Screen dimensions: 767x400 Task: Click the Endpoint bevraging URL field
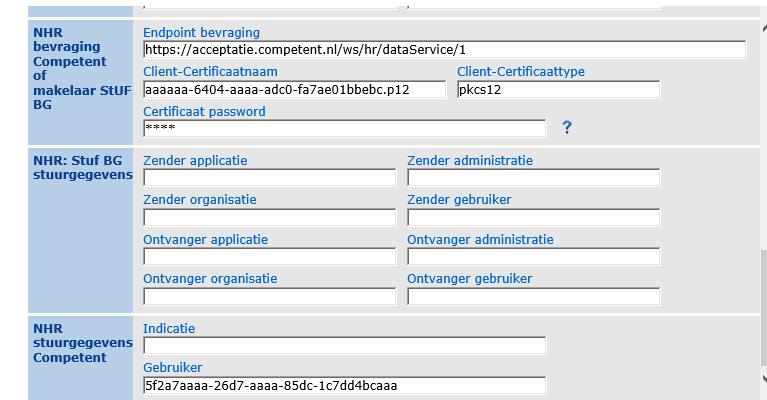click(445, 49)
